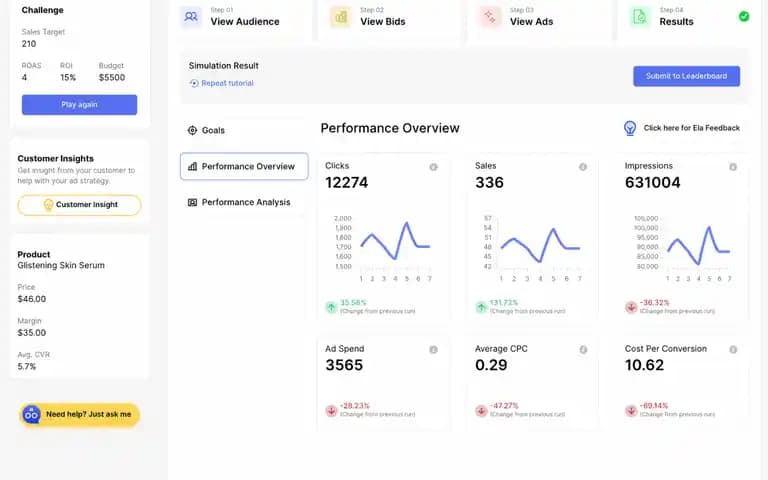This screenshot has width=768, height=480.
Task: Click red down arrow under Cost Per Conversion
Action: point(631,410)
